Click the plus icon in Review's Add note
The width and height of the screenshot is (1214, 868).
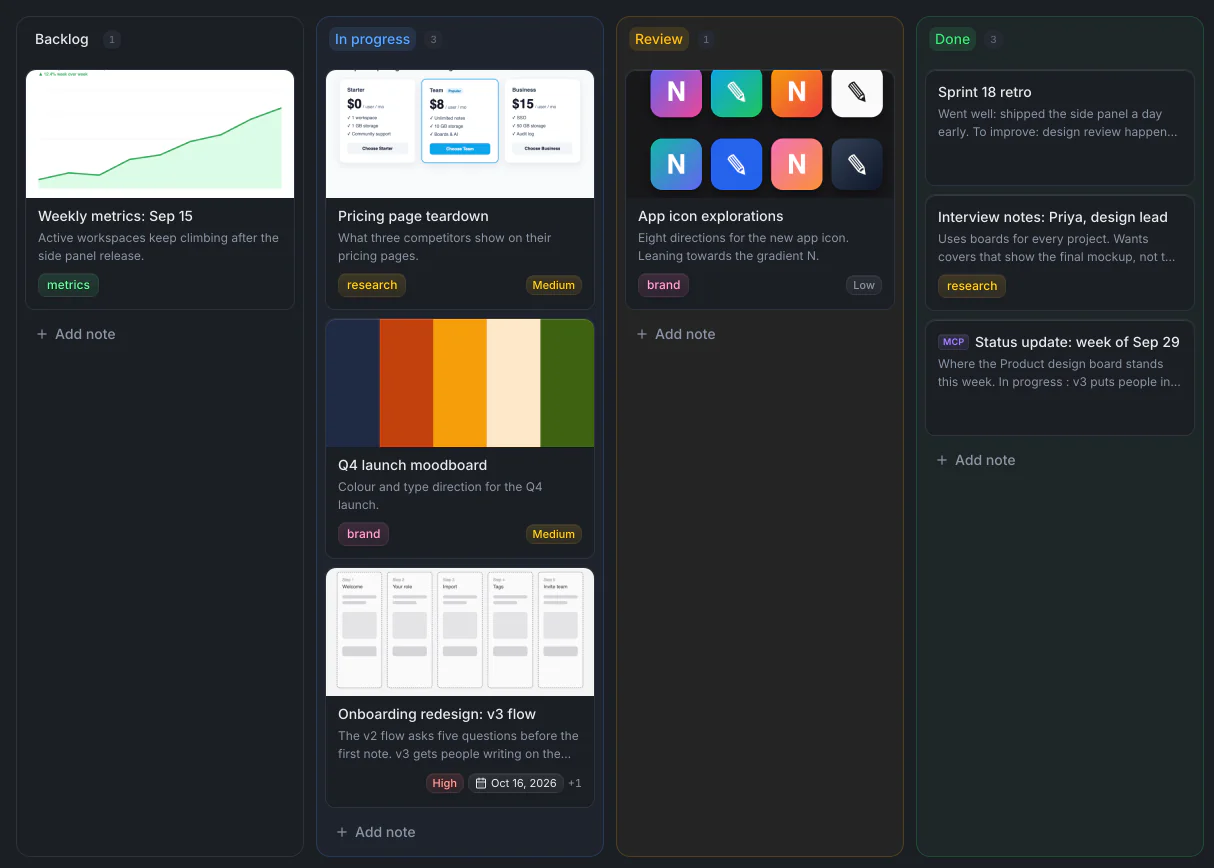pos(642,334)
